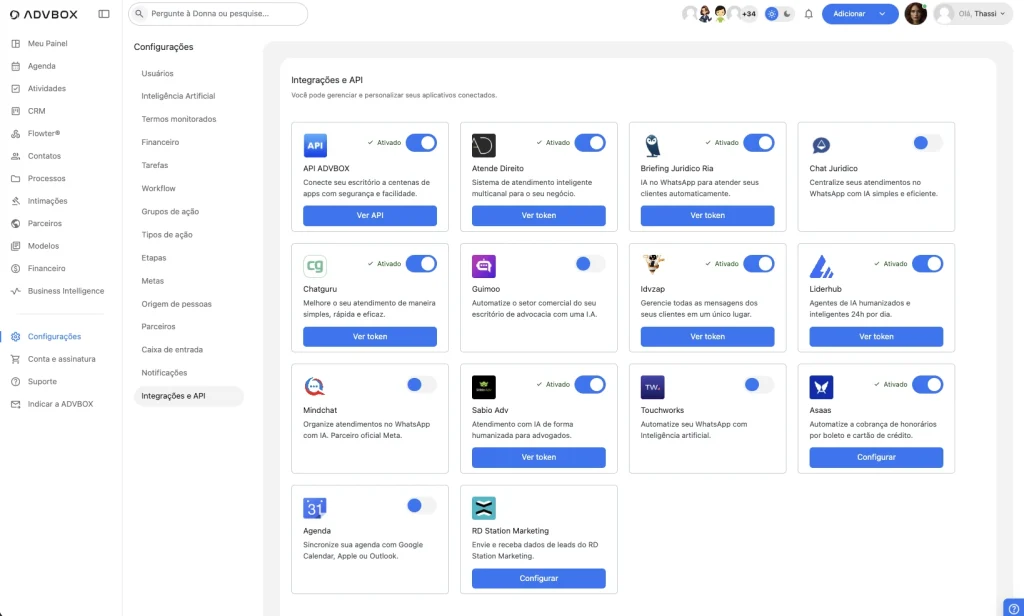The width and height of the screenshot is (1024, 616).
Task: Enable the Agenda integration toggle
Action: click(x=421, y=506)
